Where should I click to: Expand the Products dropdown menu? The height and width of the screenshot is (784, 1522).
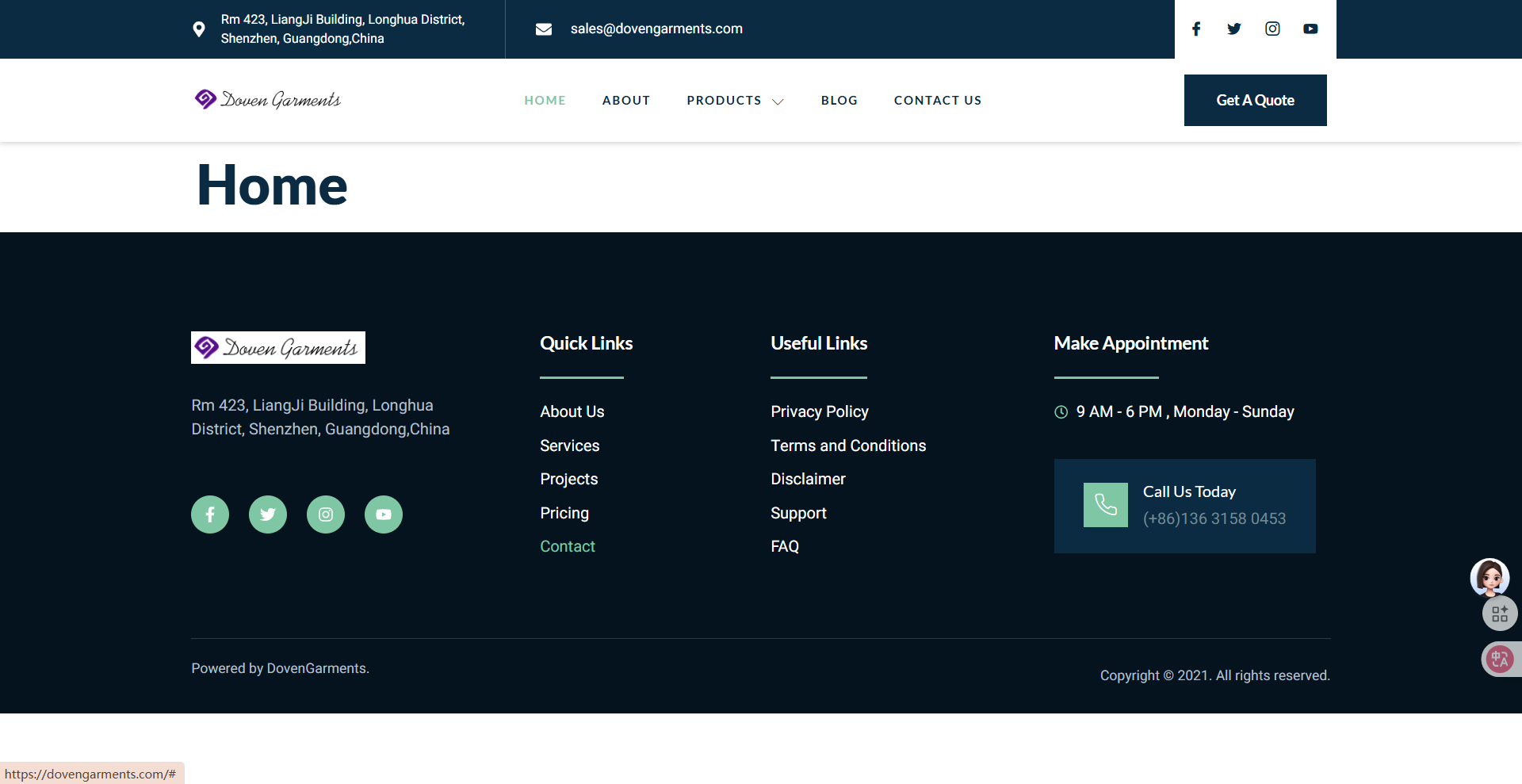point(735,101)
